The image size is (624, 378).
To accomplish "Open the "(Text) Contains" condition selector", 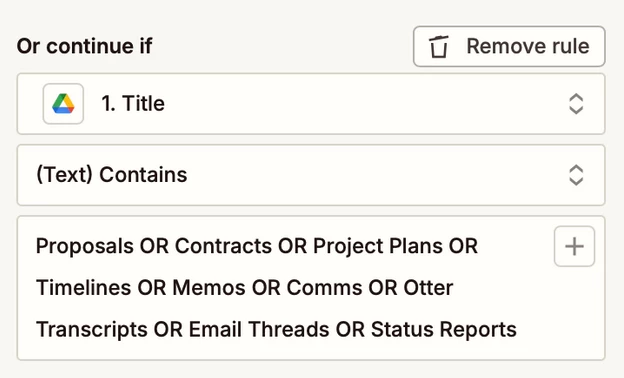I will tap(311, 175).
